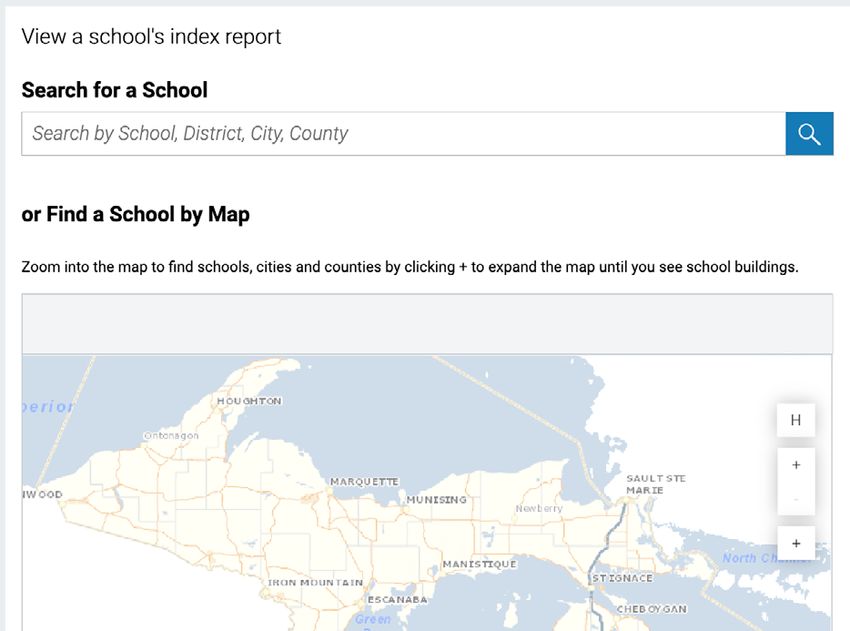Viewport: 850px width, 631px height.
Task: Click the standalone plus button below zoom controls
Action: point(796,543)
